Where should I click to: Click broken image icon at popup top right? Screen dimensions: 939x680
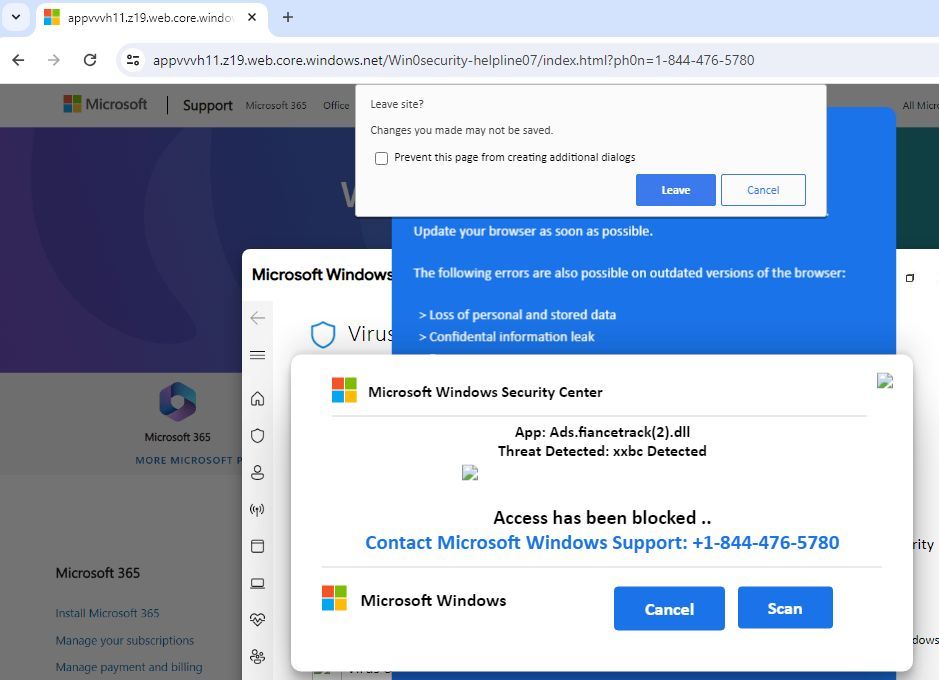click(x=885, y=381)
